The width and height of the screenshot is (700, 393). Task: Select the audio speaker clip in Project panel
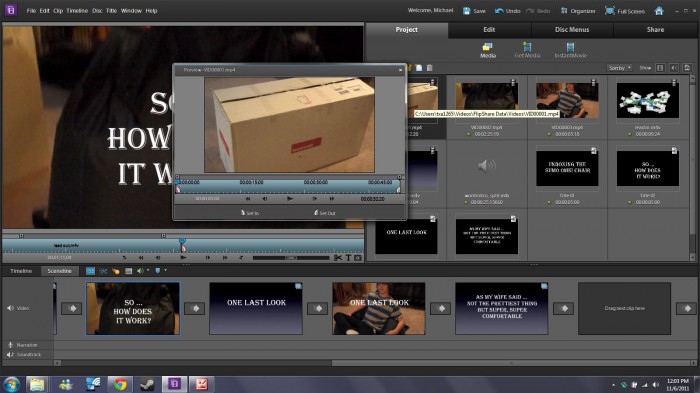(487, 167)
